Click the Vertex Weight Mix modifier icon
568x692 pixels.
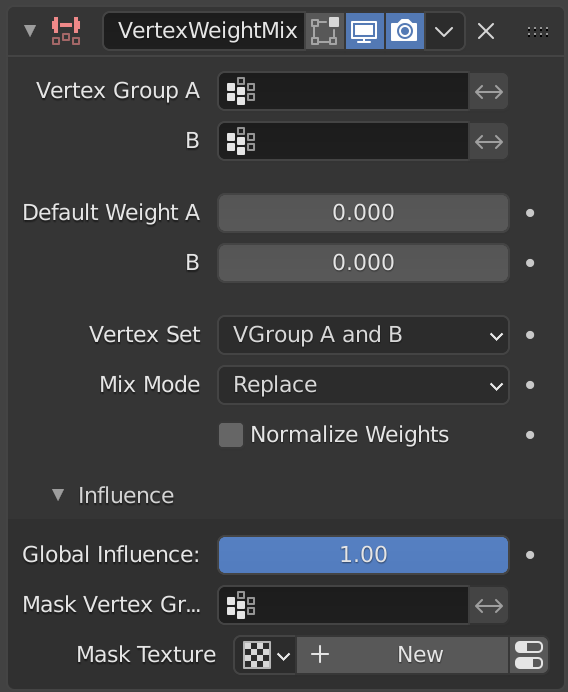point(66,31)
